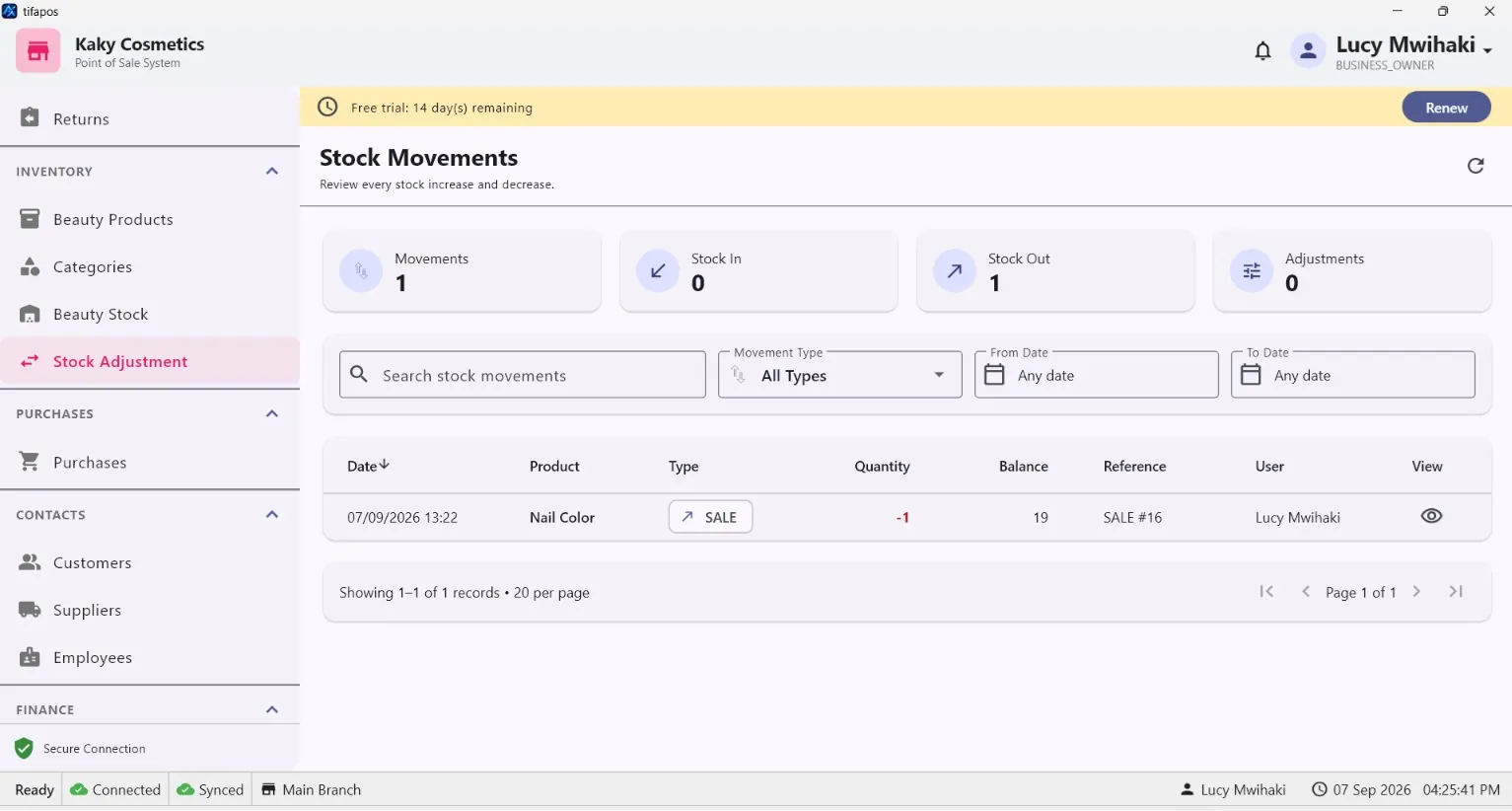This screenshot has width=1512, height=811.
Task: Click the Nail Color product cell
Action: click(562, 517)
